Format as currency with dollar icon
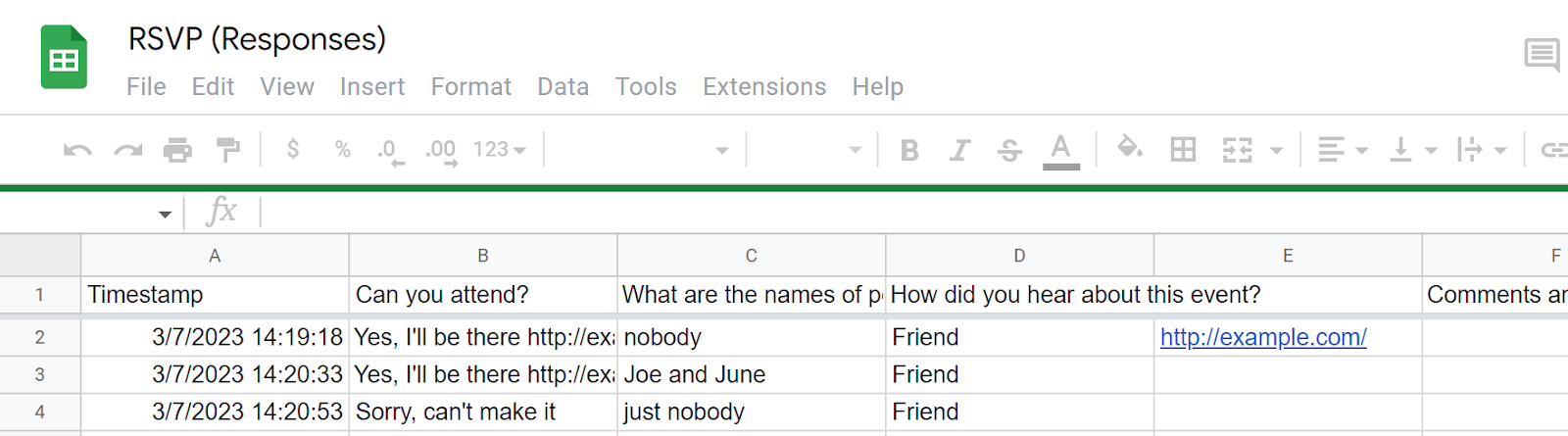The image size is (1568, 436). click(292, 149)
